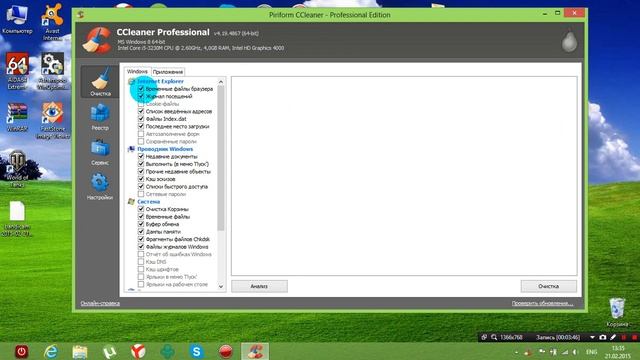Open the Онлайн-справка link
The width and height of the screenshot is (640, 360).
pyautogui.click(x=100, y=303)
